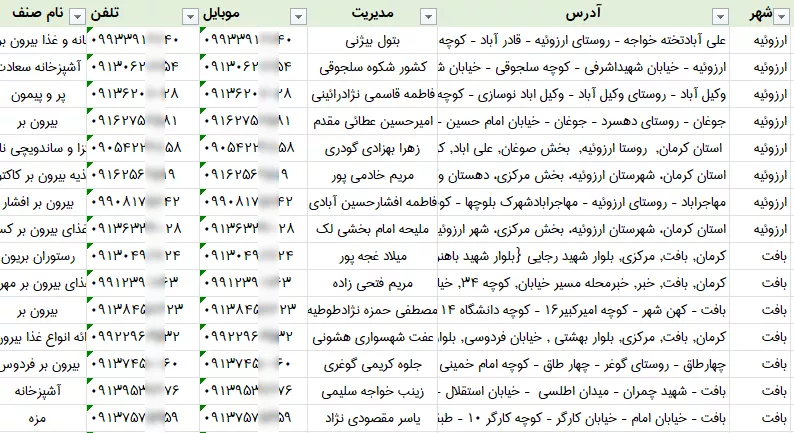Select the نام صنف header cell text
794x433 pixels.
(x=38, y=14)
